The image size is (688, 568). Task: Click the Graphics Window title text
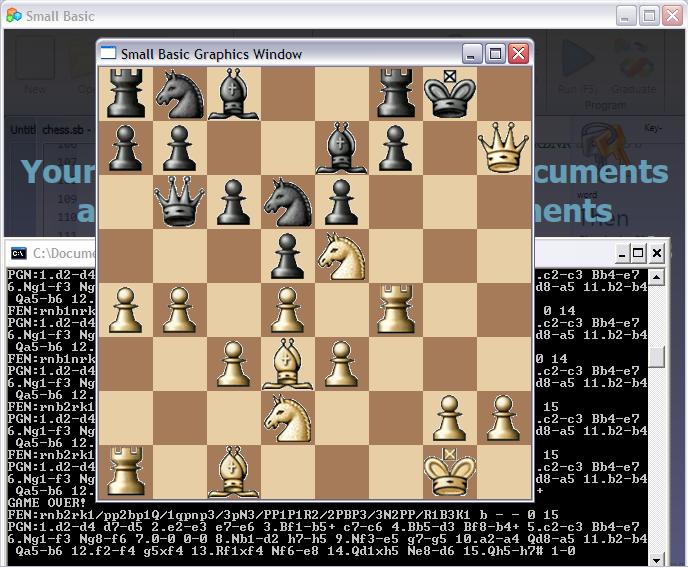tap(211, 54)
